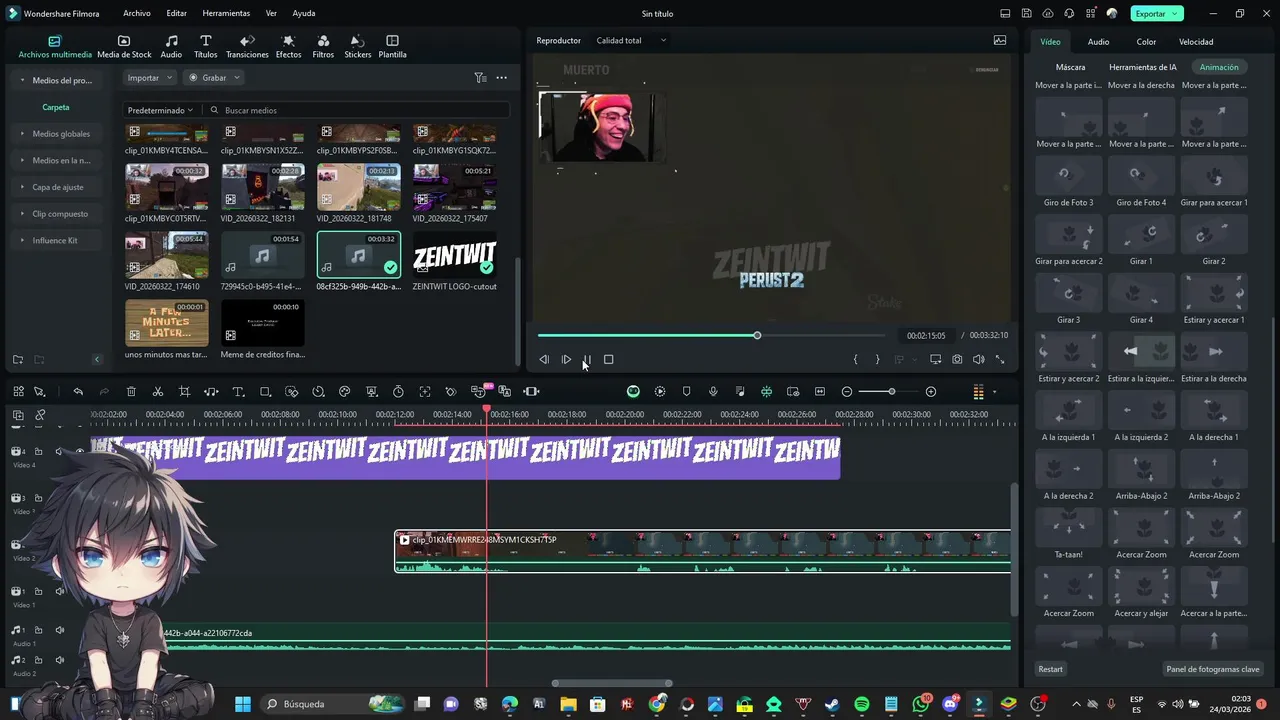Select the ZEINTWIT LOGO-cutout thumbnail
1280x720 pixels.
(455, 255)
